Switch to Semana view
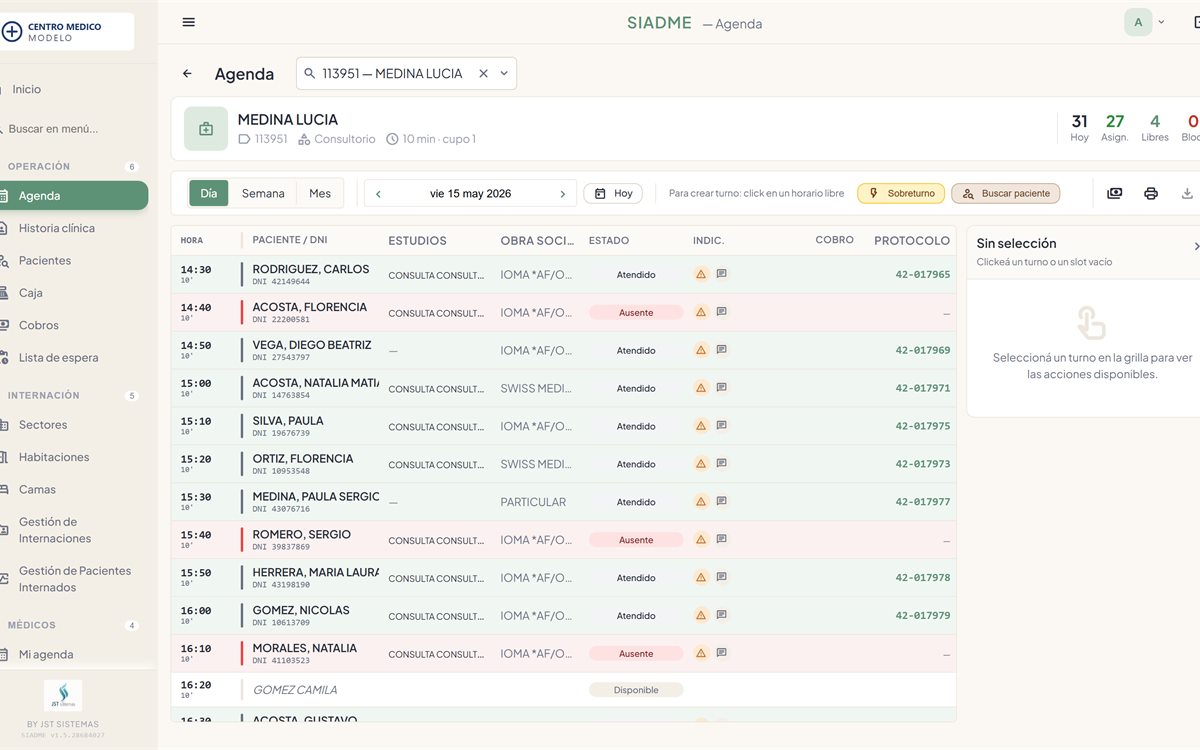 pyautogui.click(x=263, y=193)
